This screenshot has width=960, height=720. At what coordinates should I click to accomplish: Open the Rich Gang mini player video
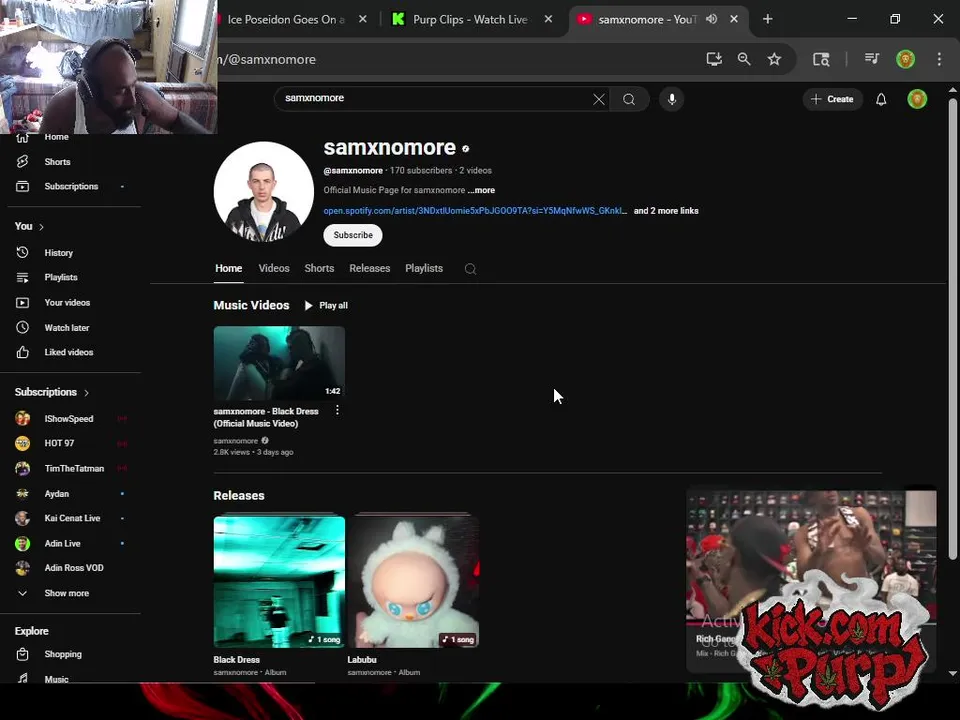(811, 580)
